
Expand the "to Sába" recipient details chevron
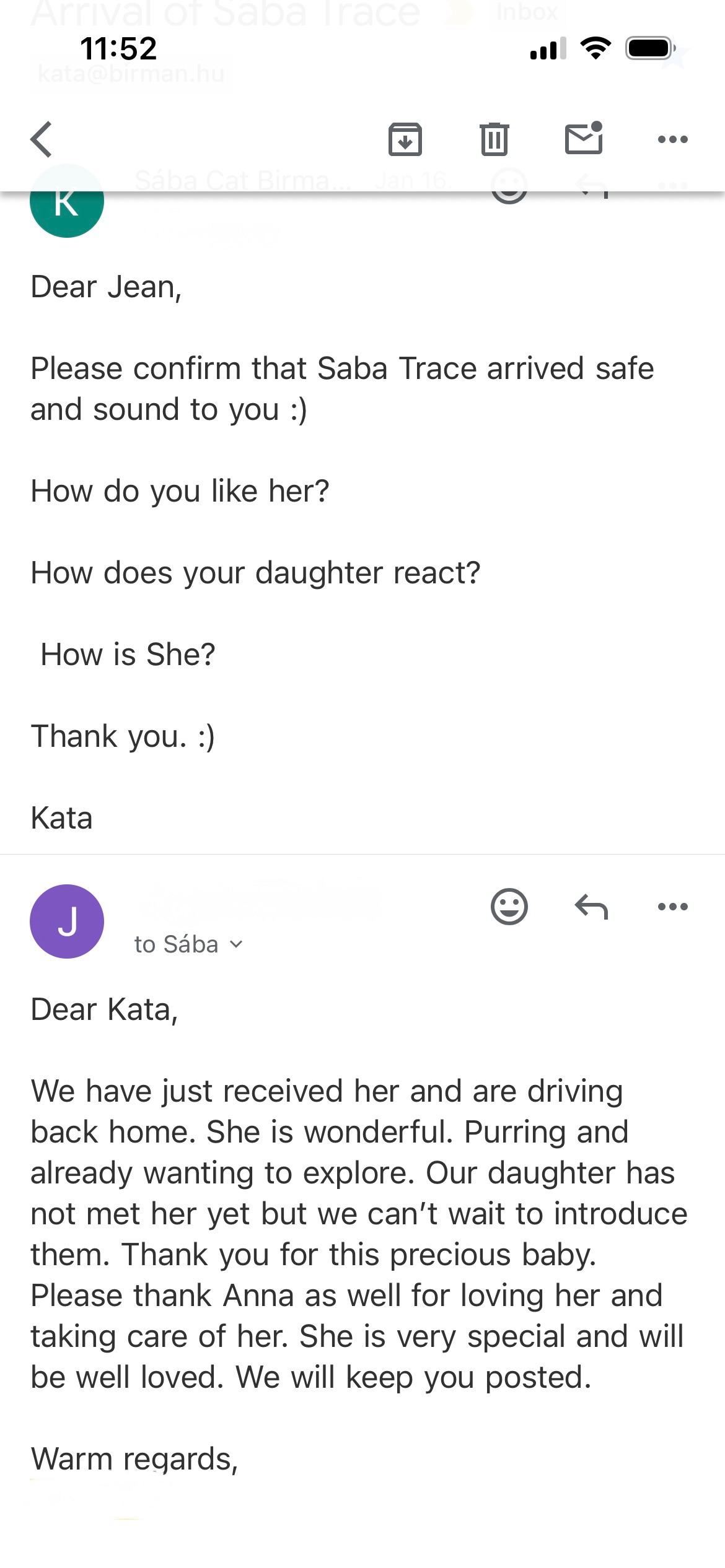[x=236, y=945]
